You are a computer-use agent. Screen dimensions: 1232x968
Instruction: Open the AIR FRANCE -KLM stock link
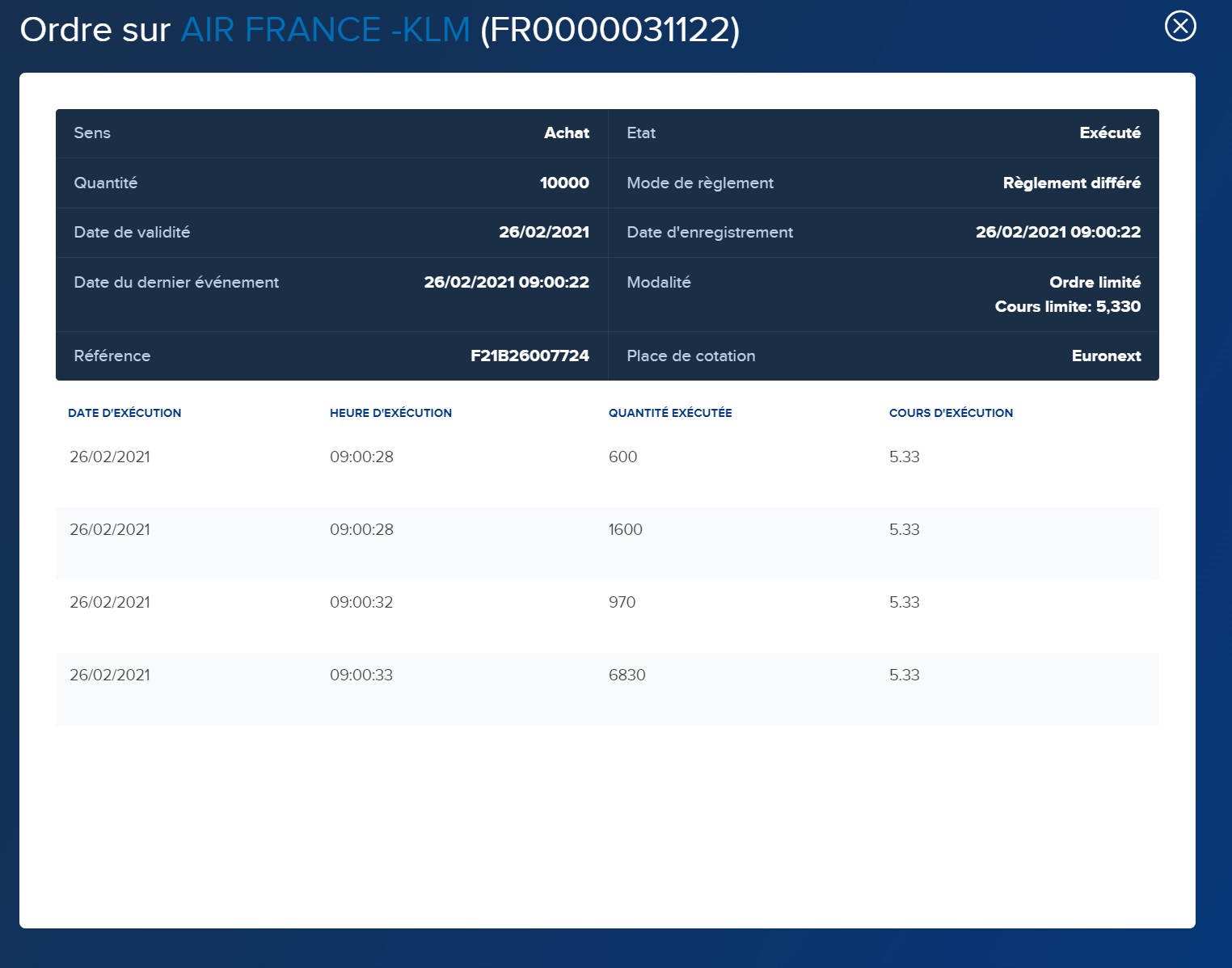pyautogui.click(x=325, y=30)
